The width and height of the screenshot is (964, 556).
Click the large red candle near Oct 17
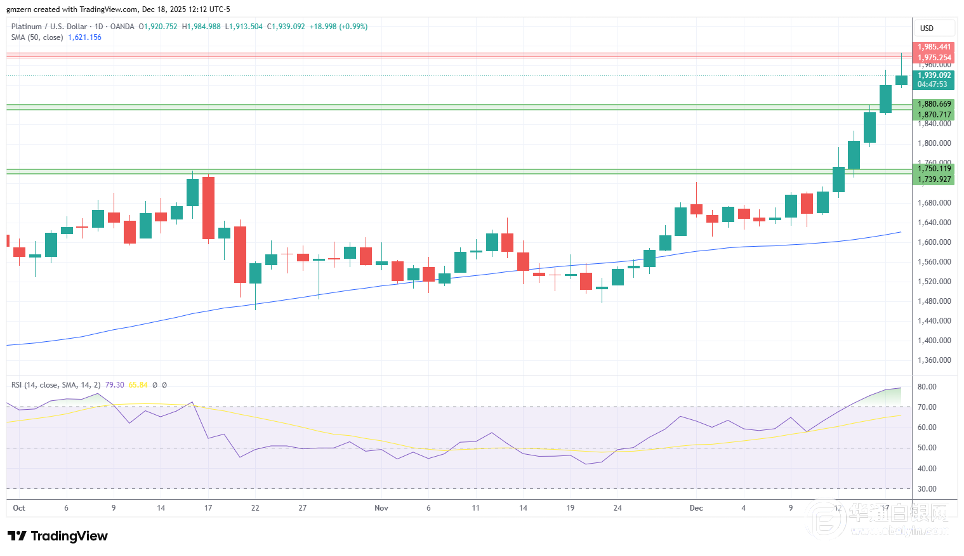click(208, 208)
